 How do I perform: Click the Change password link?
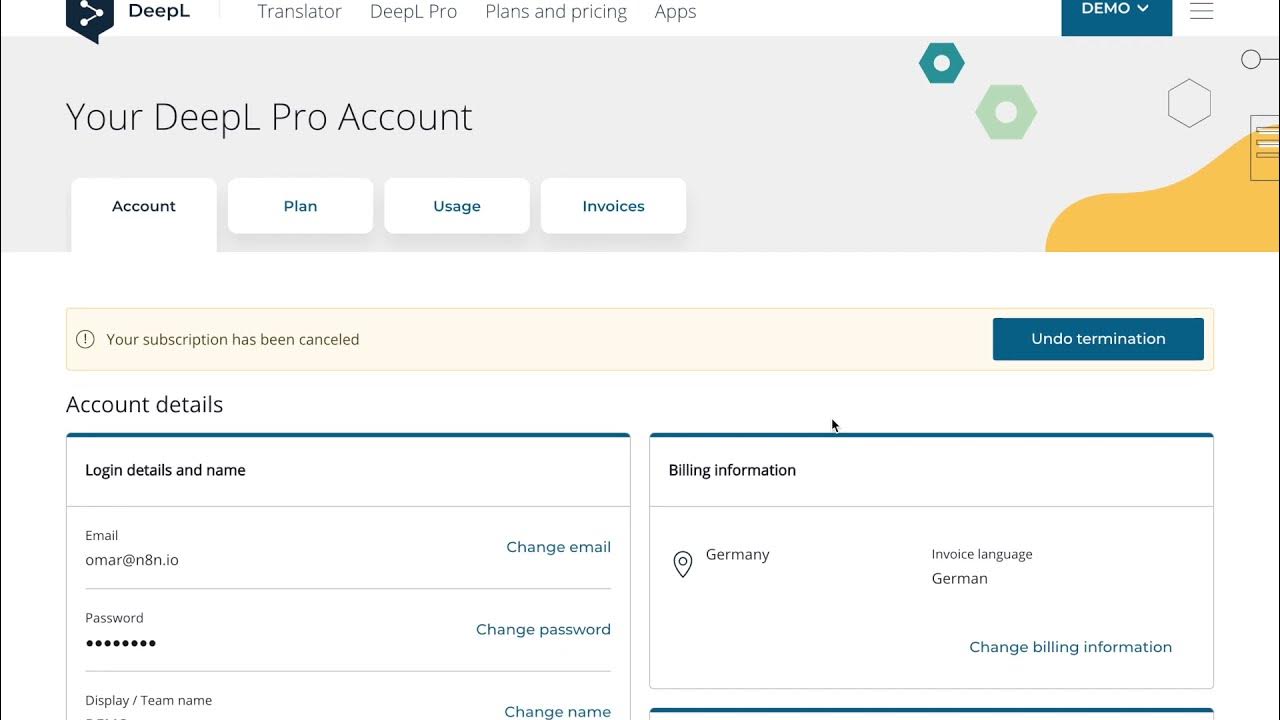(543, 629)
